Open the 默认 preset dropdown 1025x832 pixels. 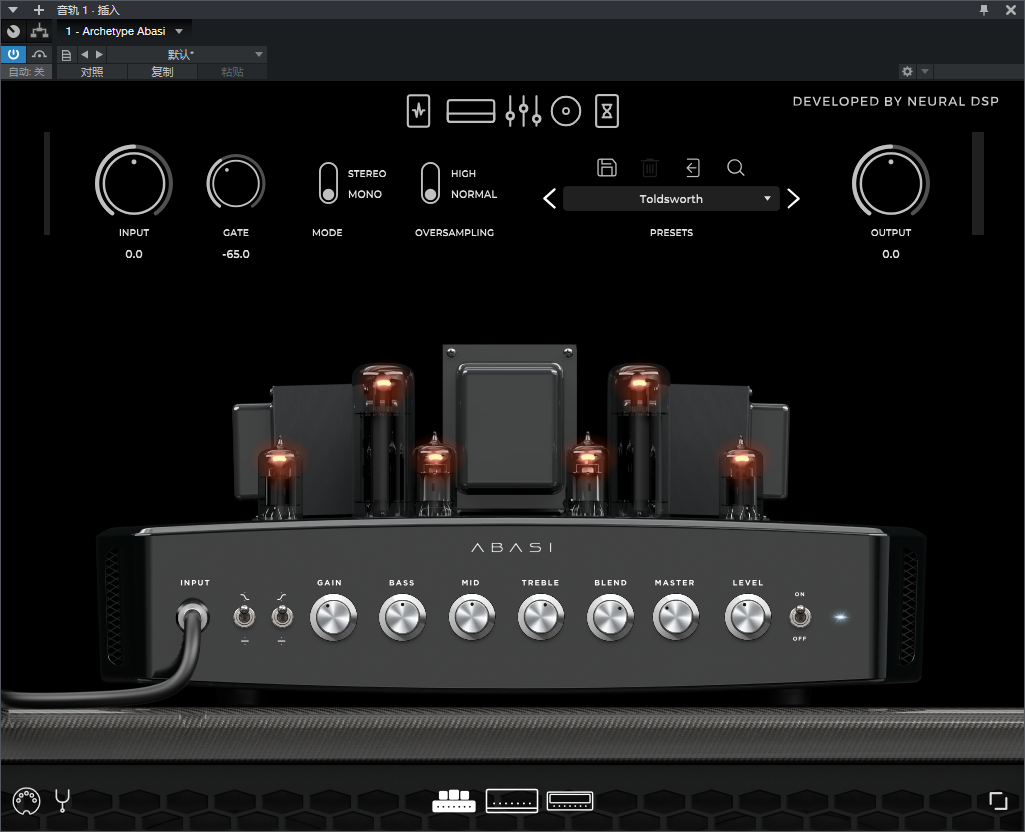(x=187, y=54)
